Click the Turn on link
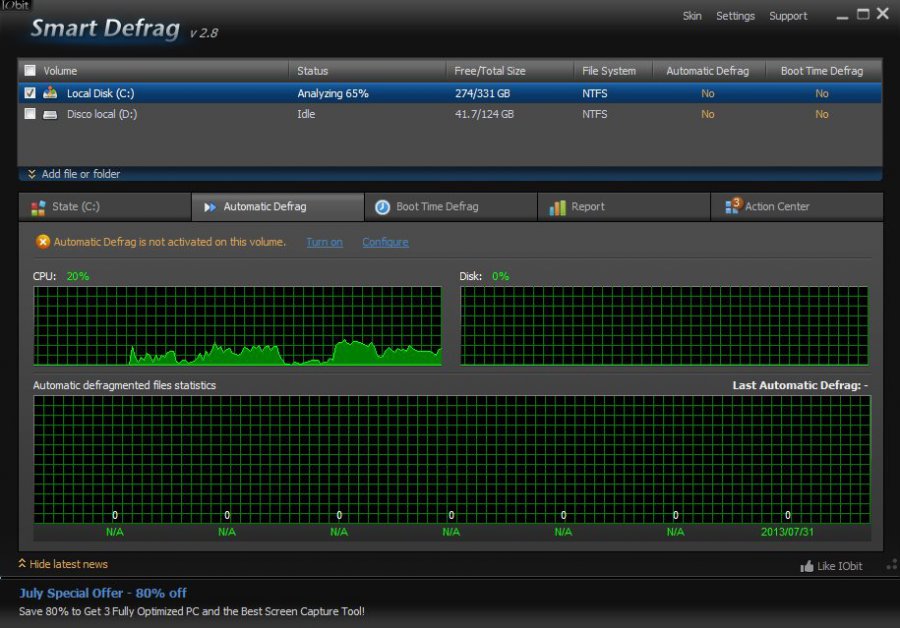Image resolution: width=900 pixels, height=628 pixels. 324,242
